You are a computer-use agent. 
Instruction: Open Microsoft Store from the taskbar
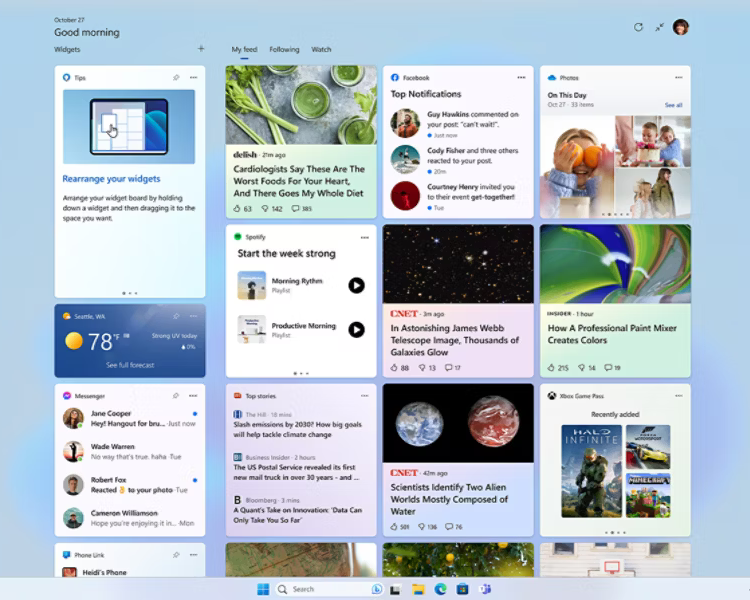pyautogui.click(x=462, y=589)
